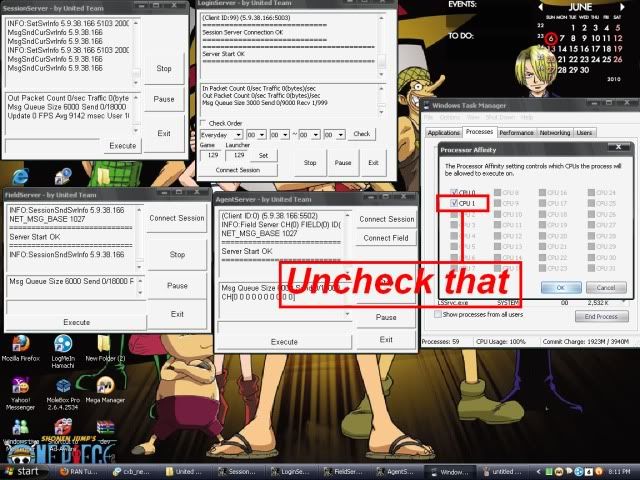The image size is (640, 480).
Task: Click the Windows Start button
Action: click(29, 471)
